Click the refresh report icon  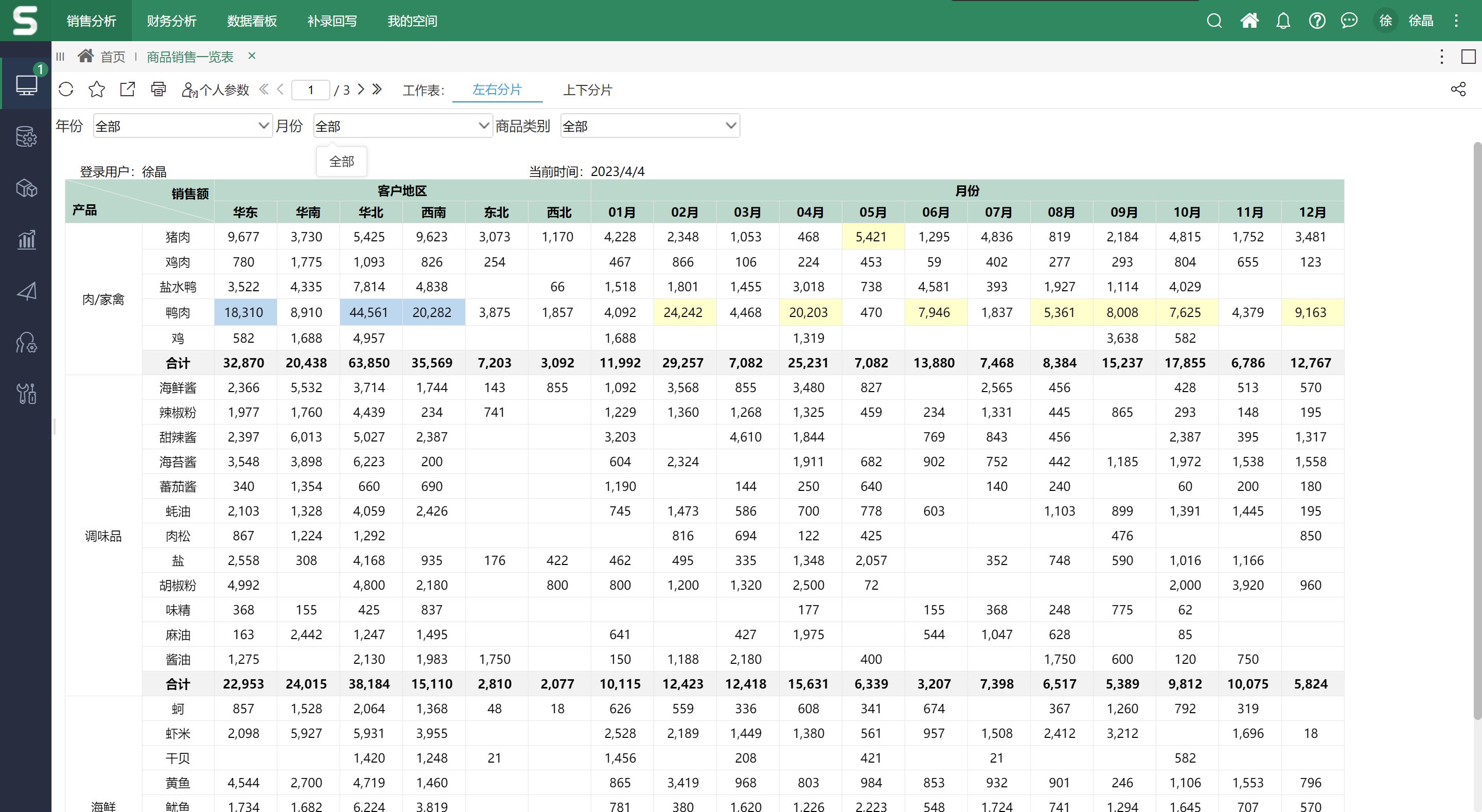tap(66, 89)
